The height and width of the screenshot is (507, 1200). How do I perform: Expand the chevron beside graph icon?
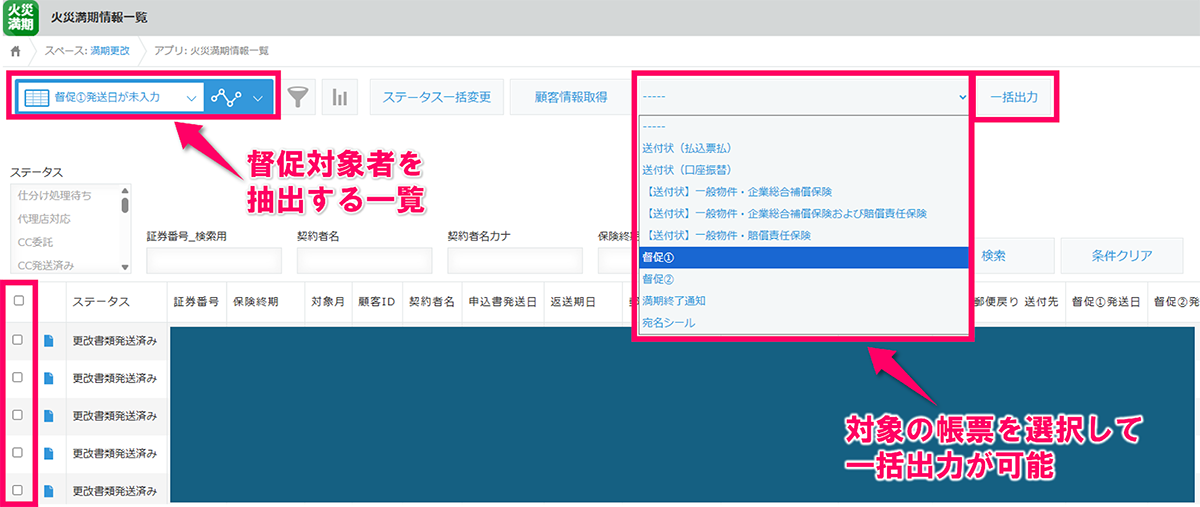(258, 97)
